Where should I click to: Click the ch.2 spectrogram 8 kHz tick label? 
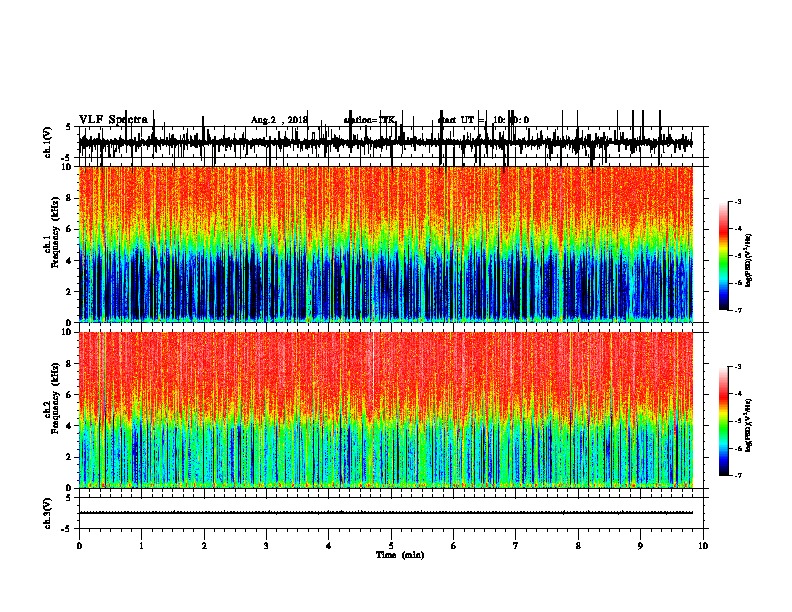70,364
